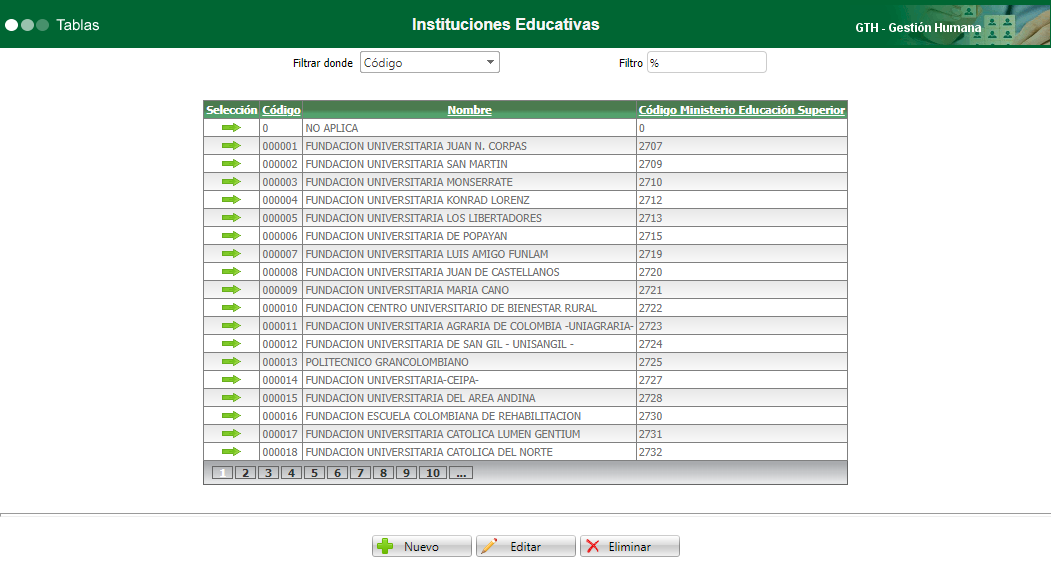
Task: Click the ministry code cell 2707
Action: (x=741, y=145)
